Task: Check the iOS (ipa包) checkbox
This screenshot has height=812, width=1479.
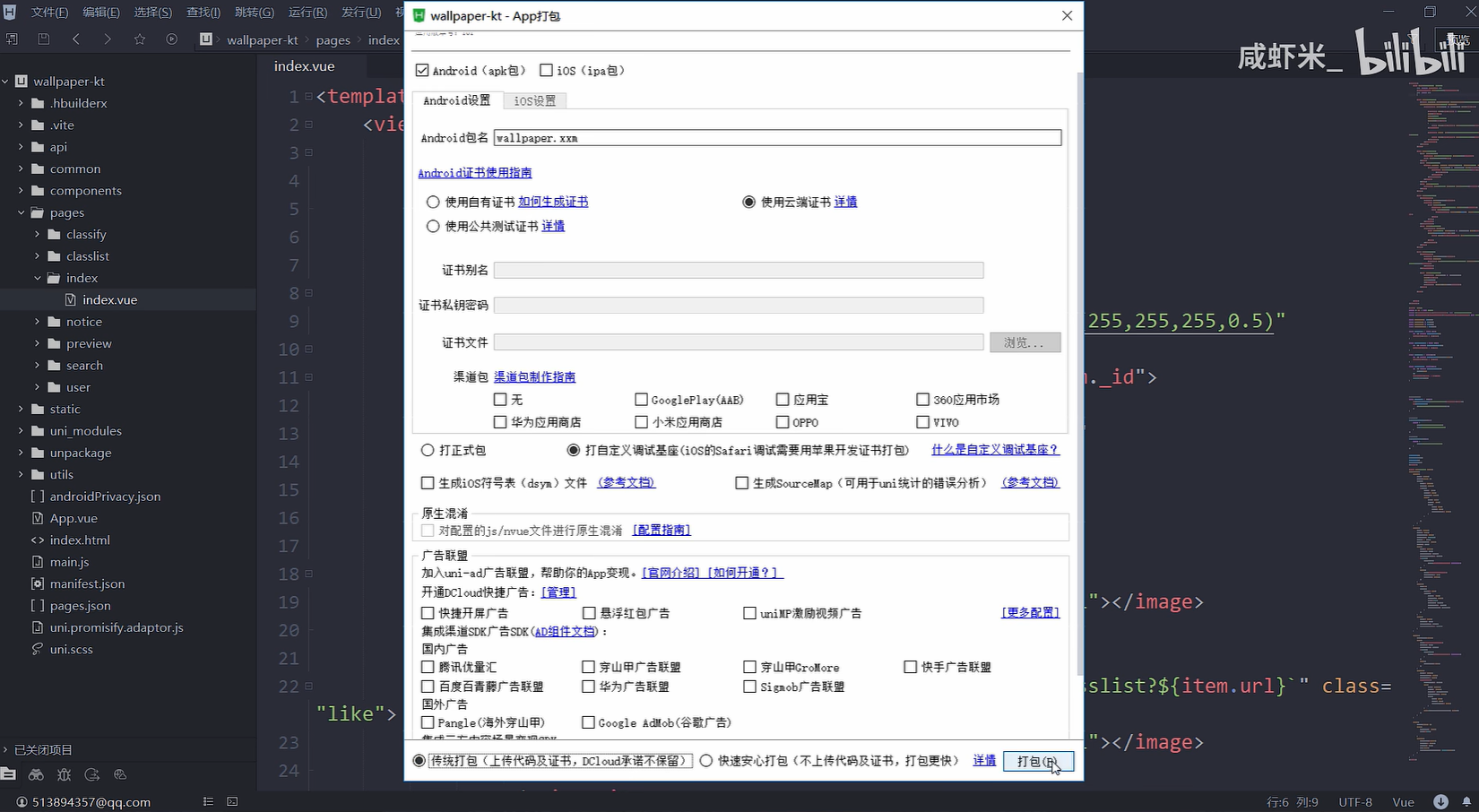Action: tap(546, 70)
